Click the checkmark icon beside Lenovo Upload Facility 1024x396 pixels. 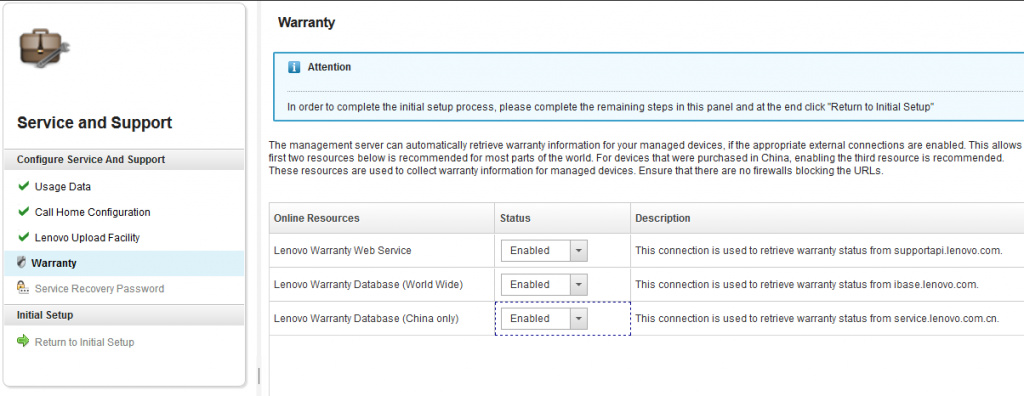click(24, 237)
